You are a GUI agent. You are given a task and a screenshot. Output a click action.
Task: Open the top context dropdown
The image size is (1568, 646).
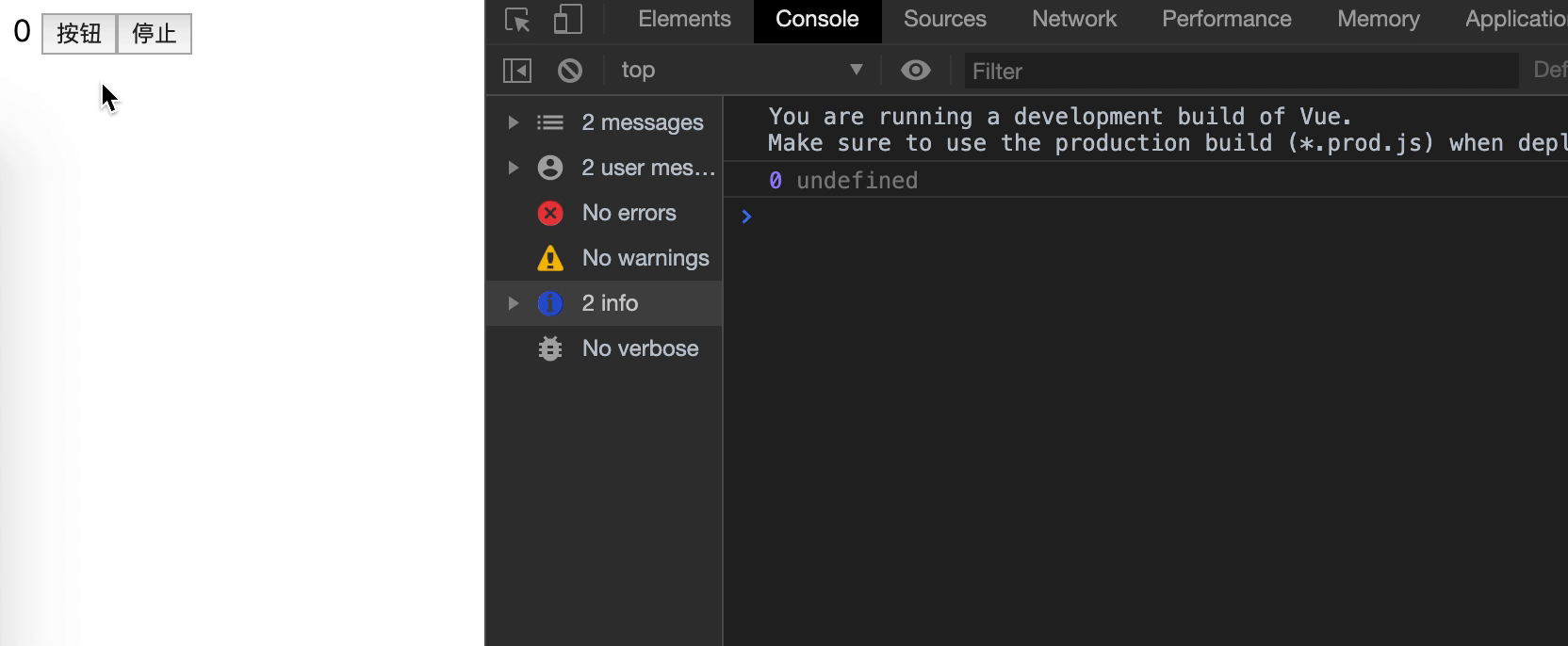742,71
